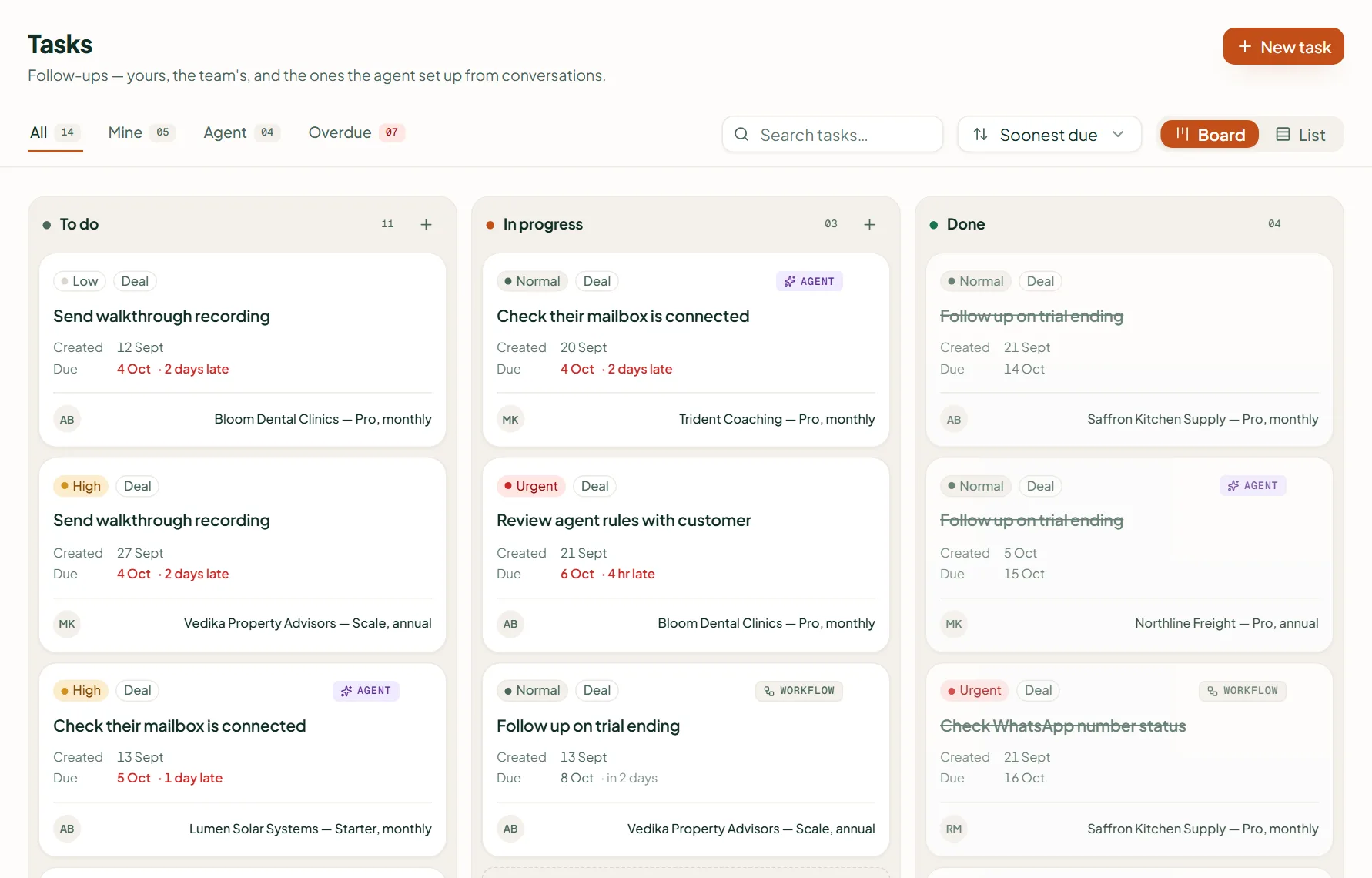Open Review agent rules with customer task
1372x878 pixels.
tap(624, 521)
